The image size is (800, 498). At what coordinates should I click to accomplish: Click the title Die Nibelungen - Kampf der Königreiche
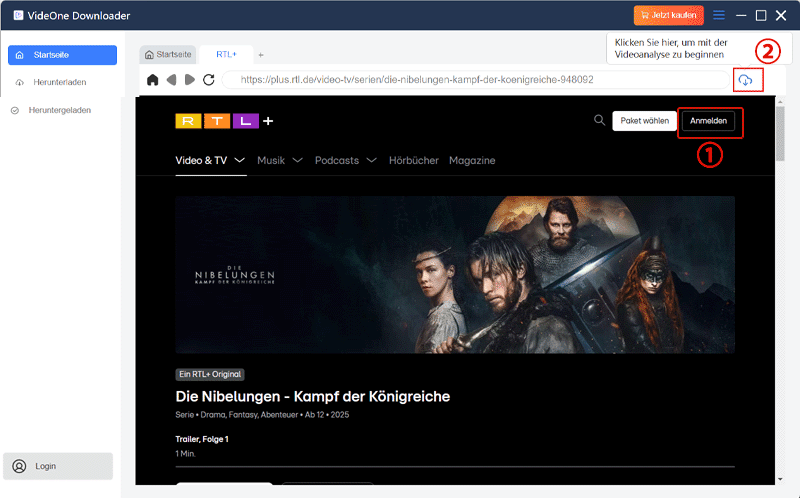(x=313, y=396)
